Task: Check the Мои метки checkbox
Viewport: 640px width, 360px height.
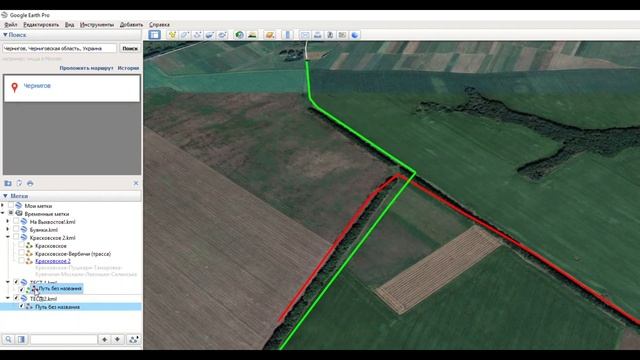Action: (x=11, y=206)
